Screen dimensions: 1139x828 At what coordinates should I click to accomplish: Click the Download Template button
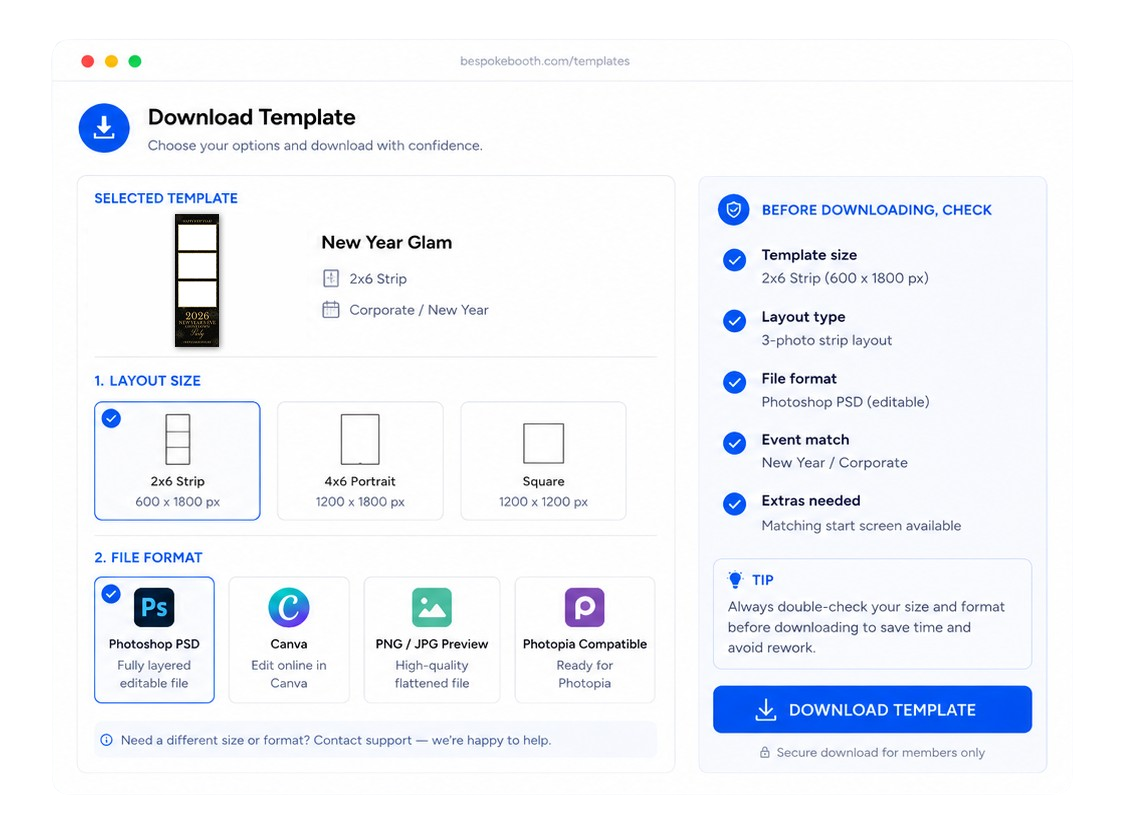point(872,710)
